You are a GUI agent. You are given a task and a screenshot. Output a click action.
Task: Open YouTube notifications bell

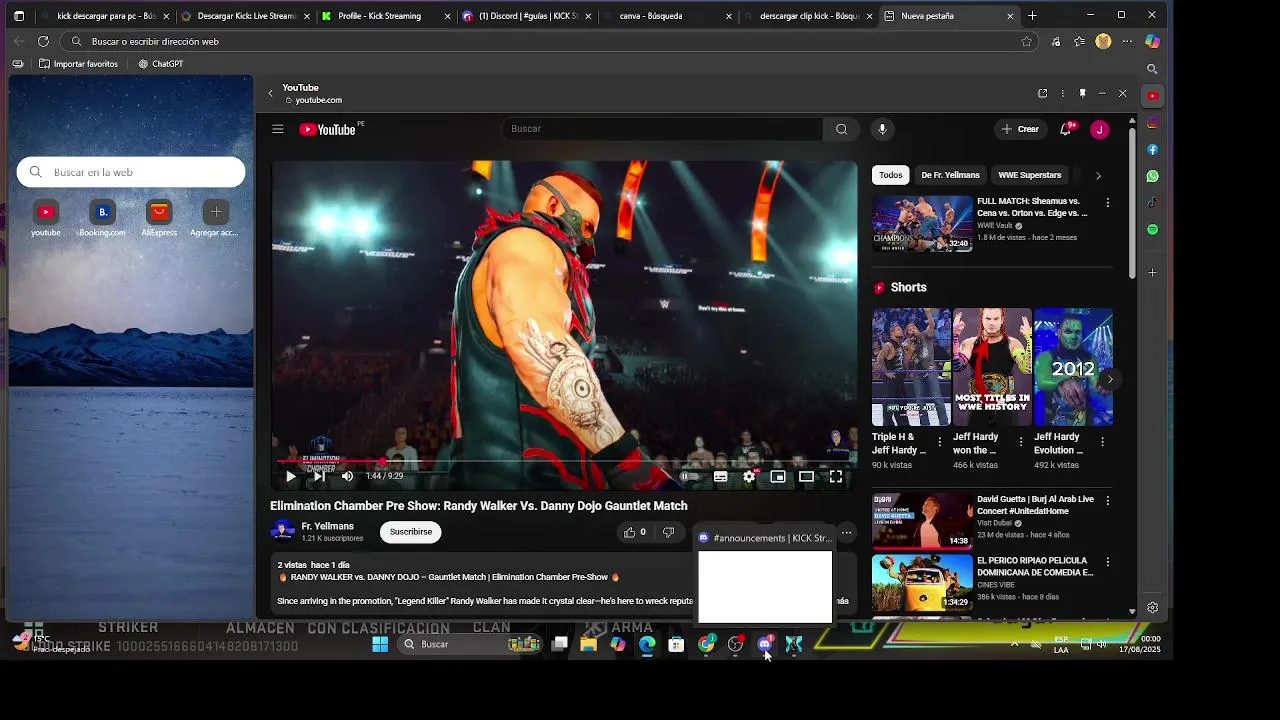(x=1066, y=129)
